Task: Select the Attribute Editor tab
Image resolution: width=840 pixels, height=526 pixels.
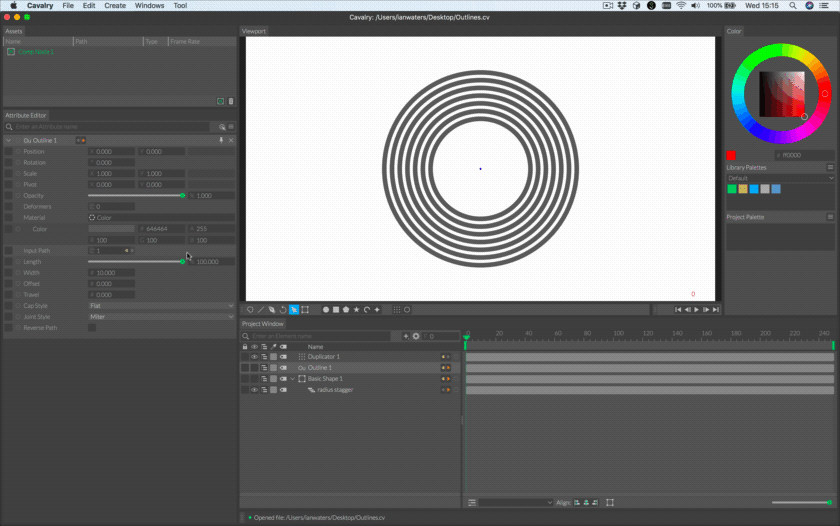Action: [26, 115]
